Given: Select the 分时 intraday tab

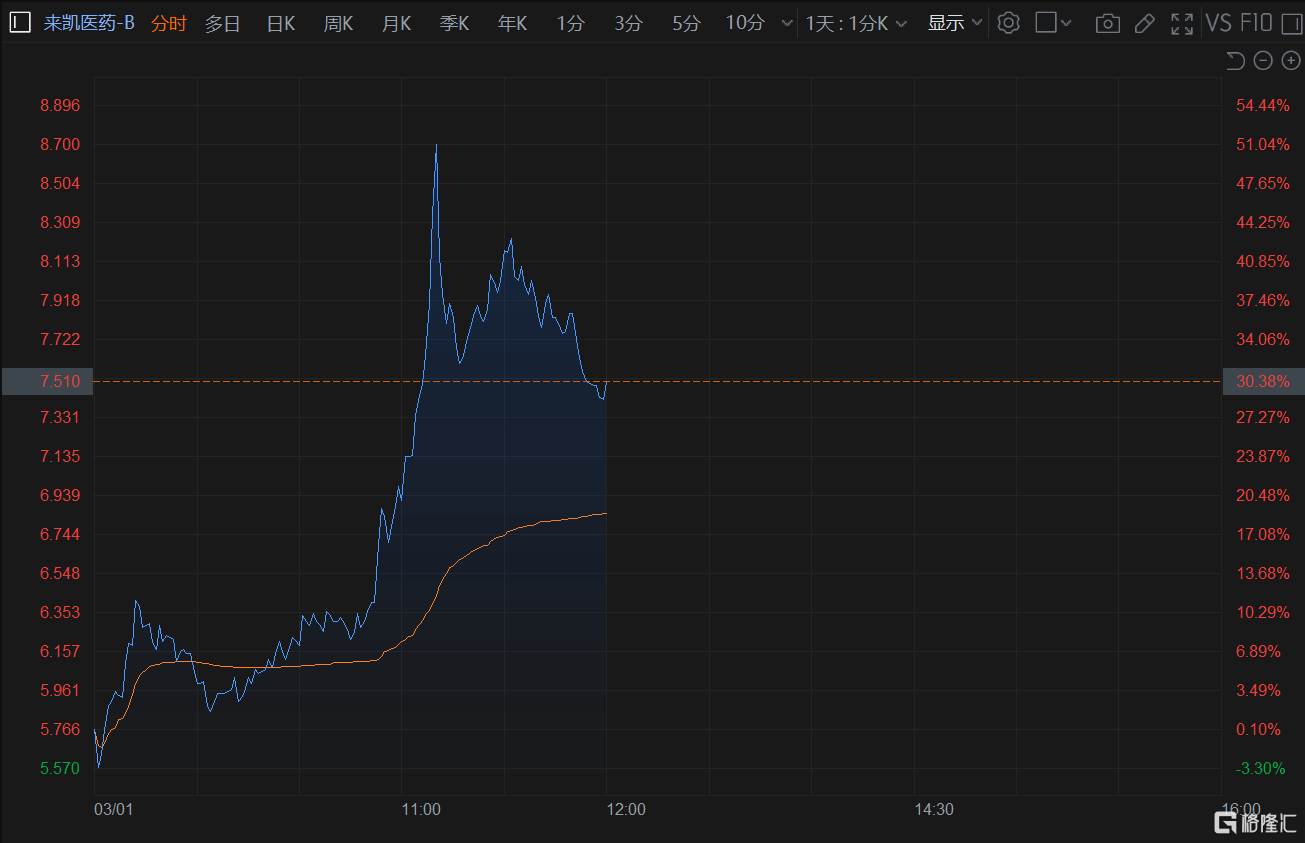Looking at the screenshot, I should (169, 23).
